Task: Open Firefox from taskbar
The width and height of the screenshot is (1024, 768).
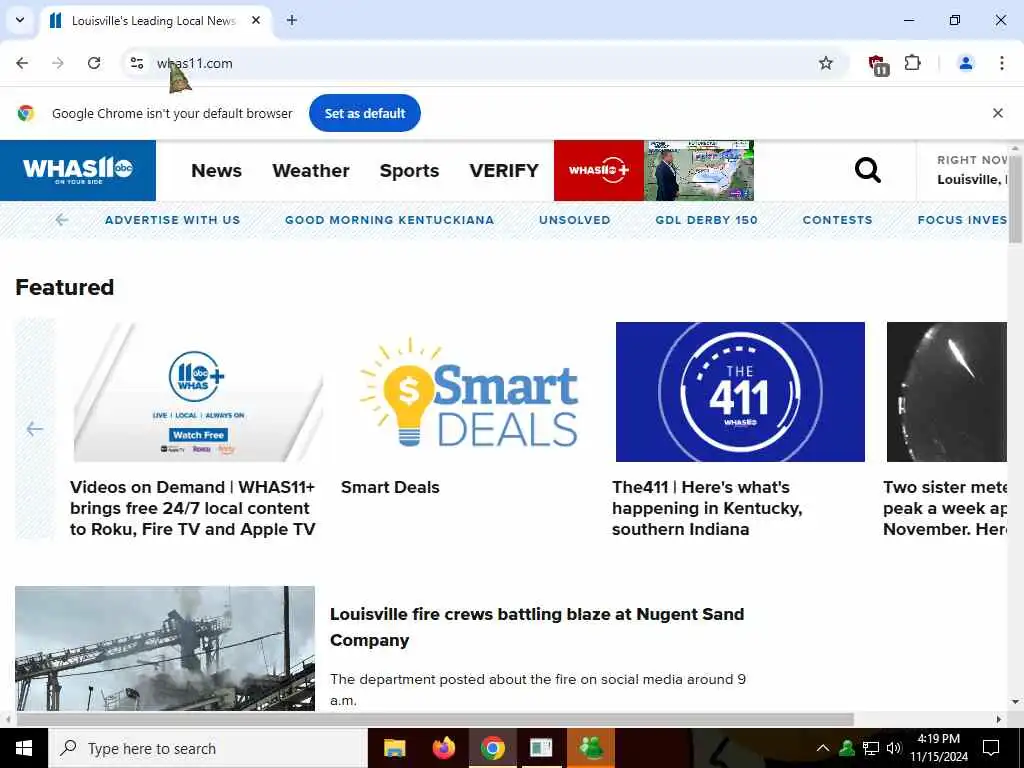Action: (x=443, y=748)
